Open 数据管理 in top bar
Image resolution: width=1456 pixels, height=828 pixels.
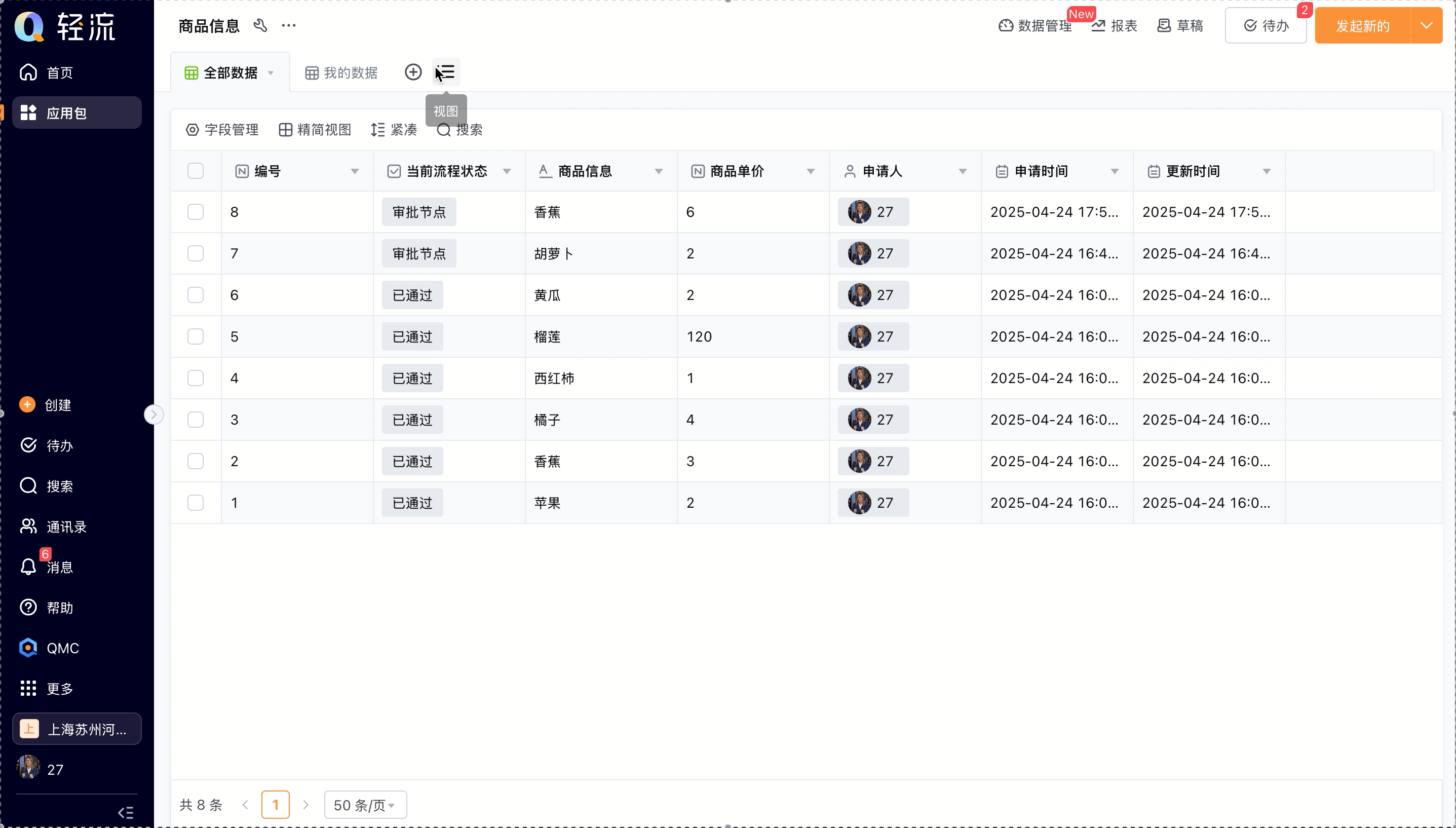pos(1036,26)
